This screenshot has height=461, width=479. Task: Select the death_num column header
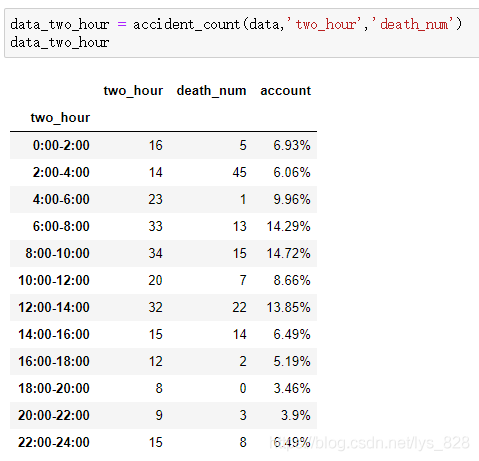pos(211,91)
